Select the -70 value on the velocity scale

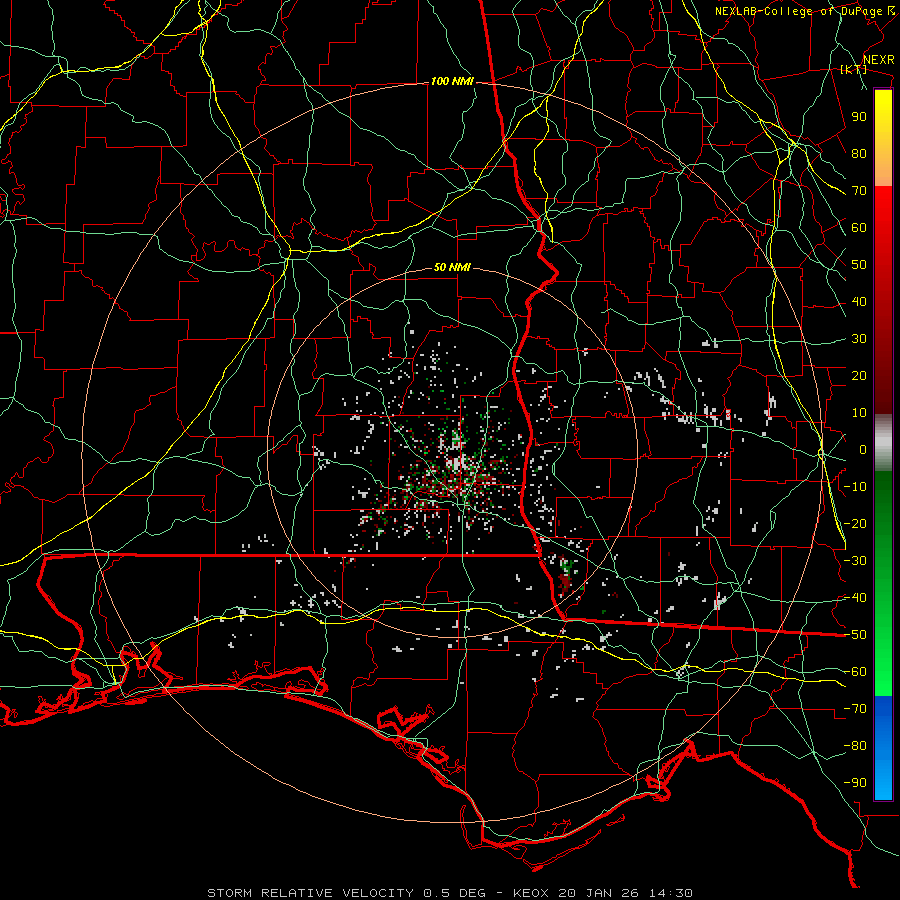855,709
